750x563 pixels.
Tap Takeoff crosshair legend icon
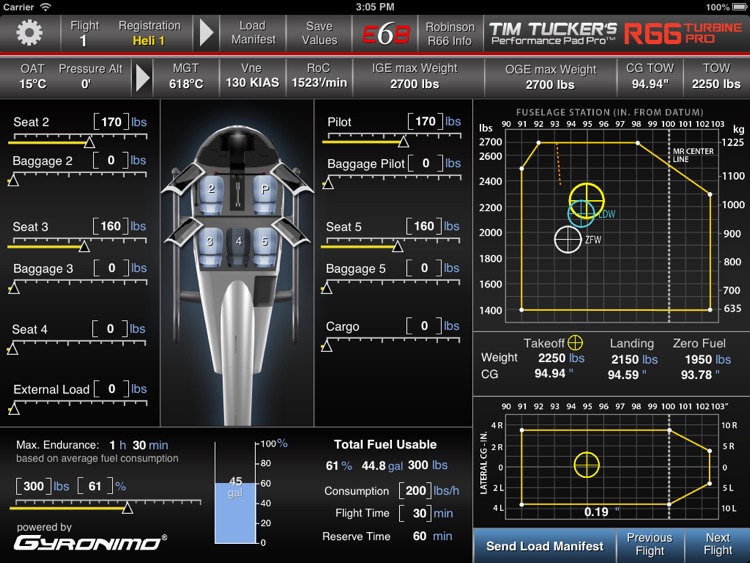pyautogui.click(x=575, y=342)
